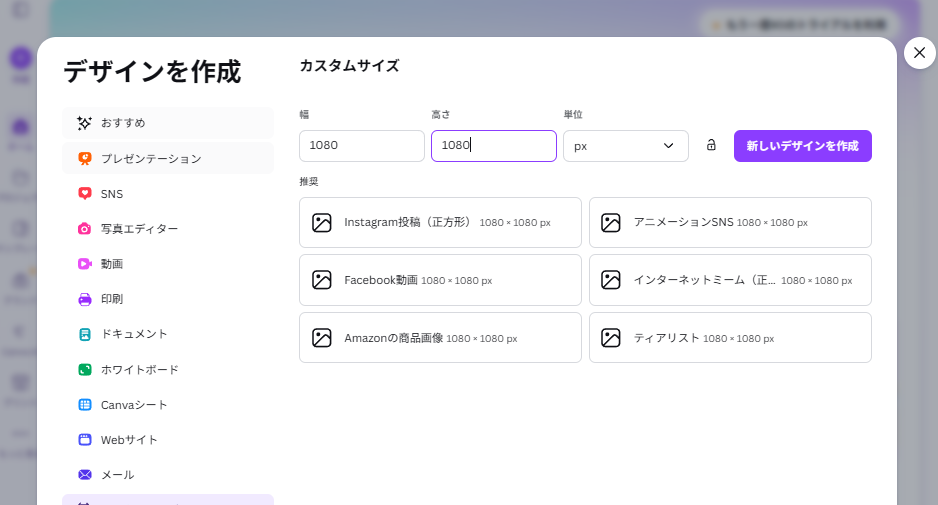Select the 印刷 printer icon

click(x=85, y=299)
